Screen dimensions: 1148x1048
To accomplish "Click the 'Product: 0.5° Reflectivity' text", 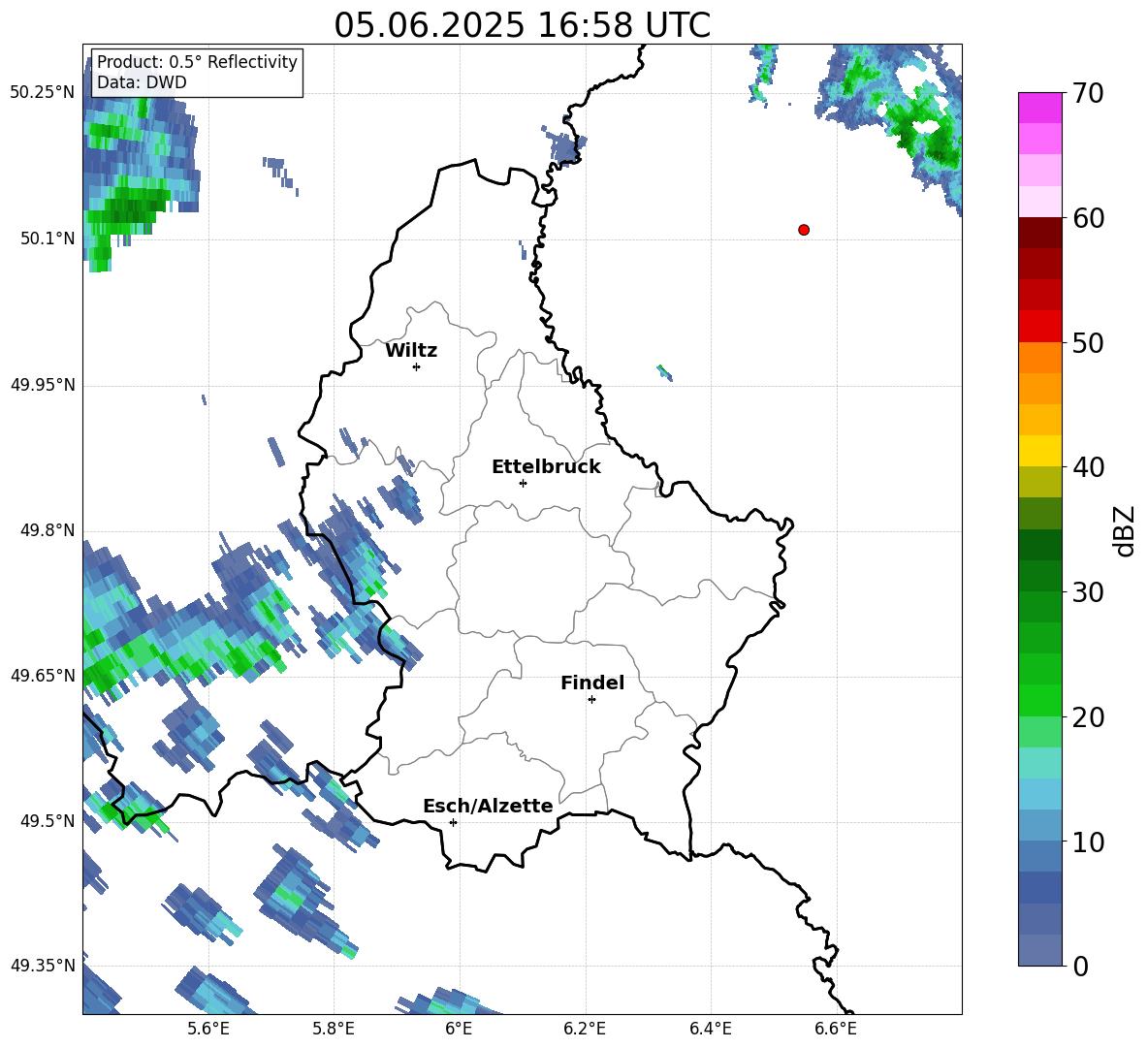I will (x=197, y=61).
